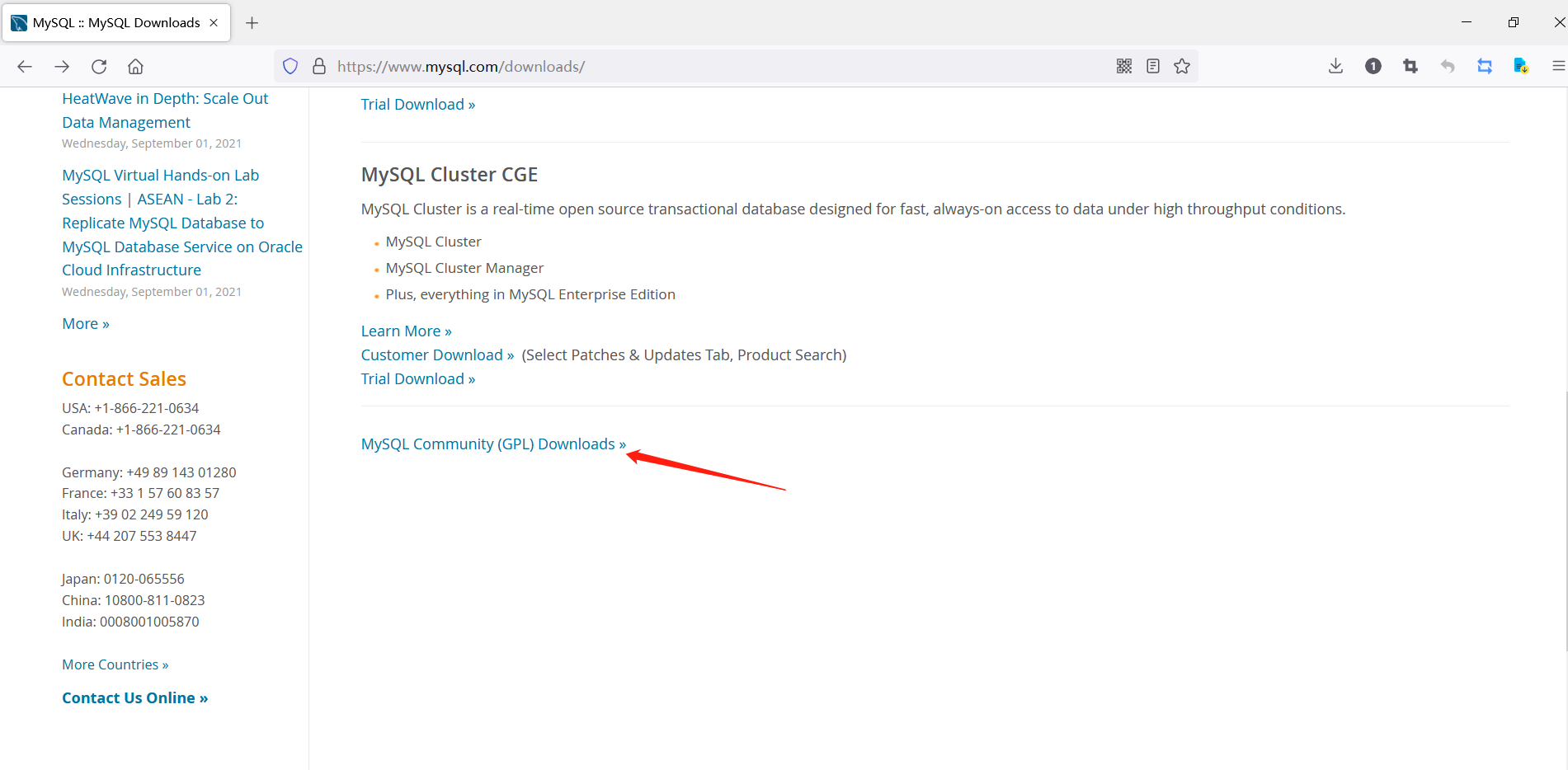Click Contact Us Online link
Viewport: 1568px width, 770px height.
click(x=135, y=698)
